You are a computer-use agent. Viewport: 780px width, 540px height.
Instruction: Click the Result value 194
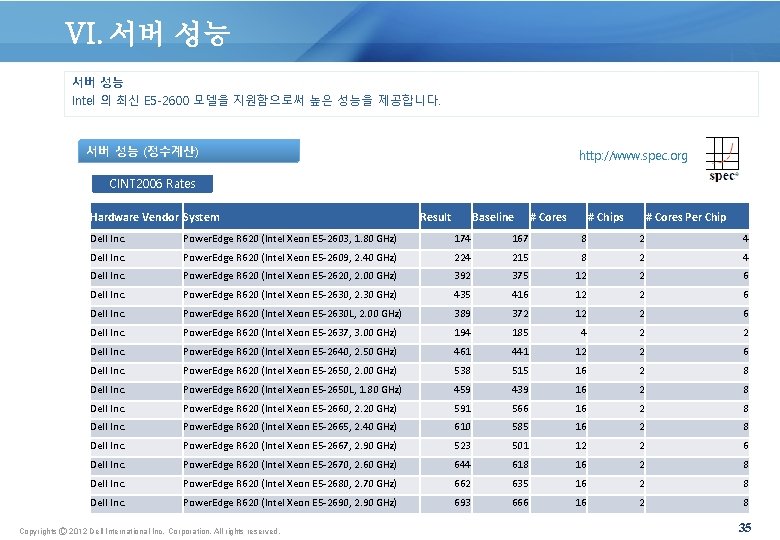click(462, 333)
